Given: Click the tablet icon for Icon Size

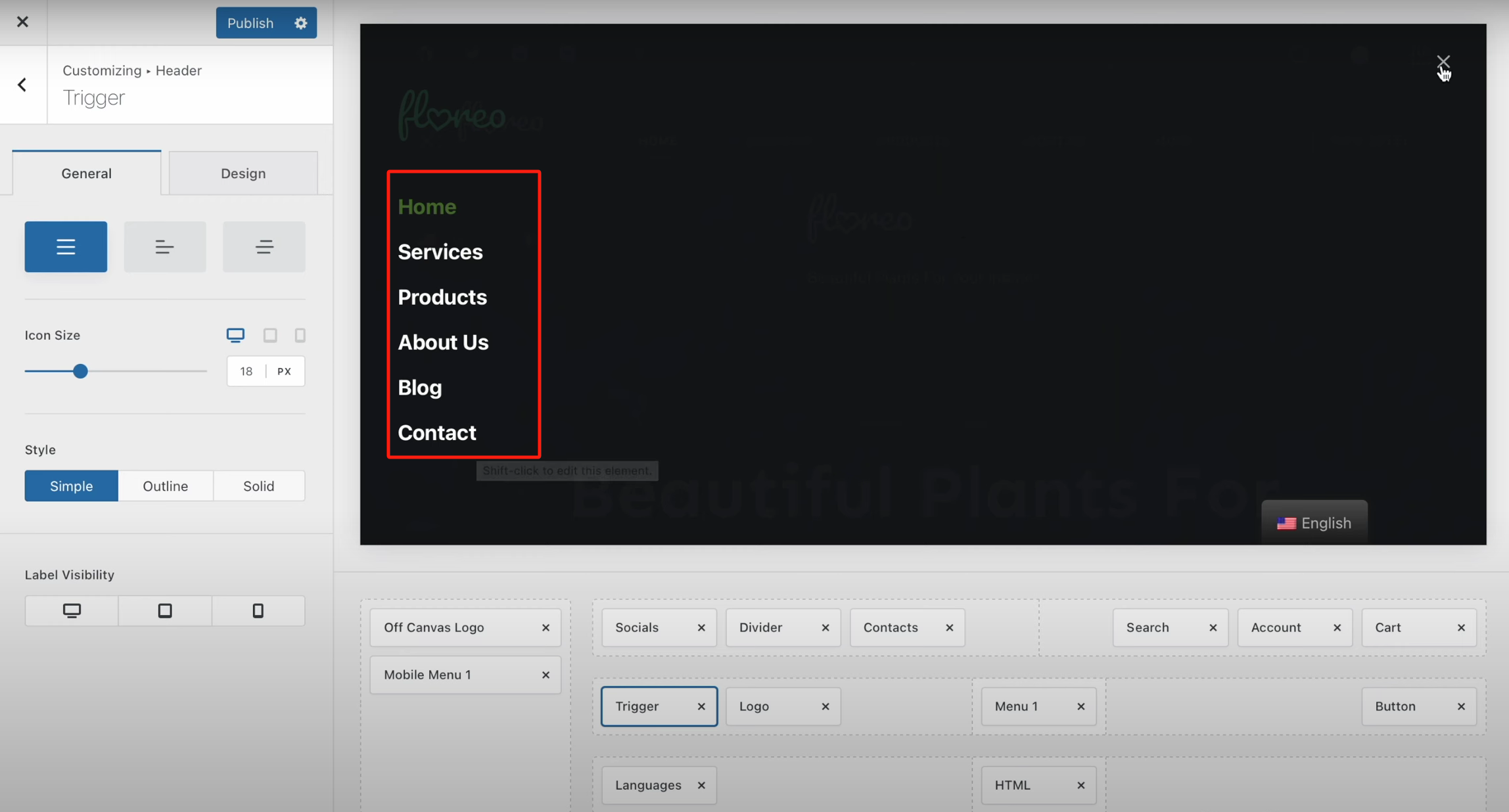Looking at the screenshot, I should (x=269, y=335).
